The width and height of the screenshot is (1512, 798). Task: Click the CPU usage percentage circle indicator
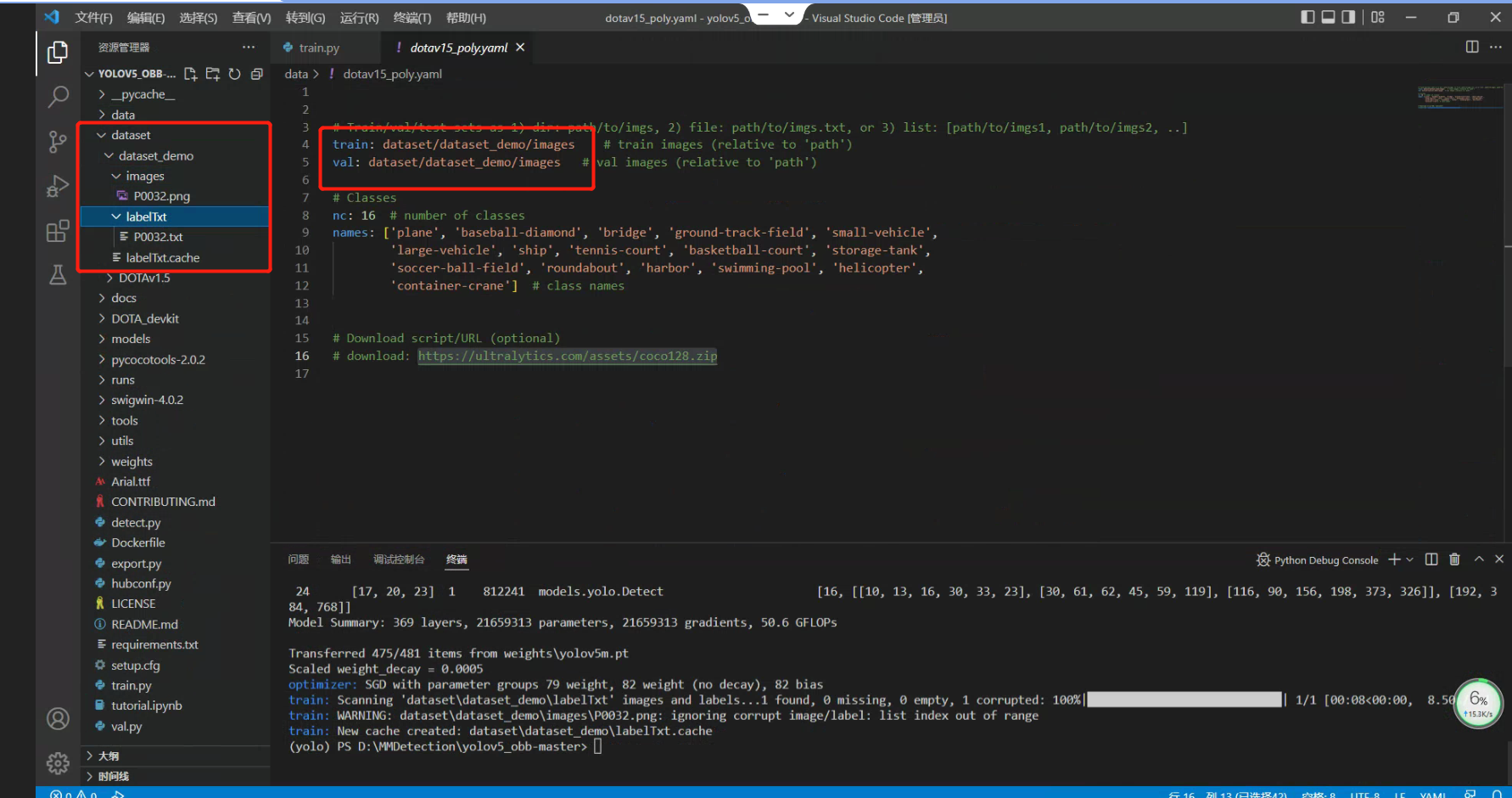[1478, 703]
